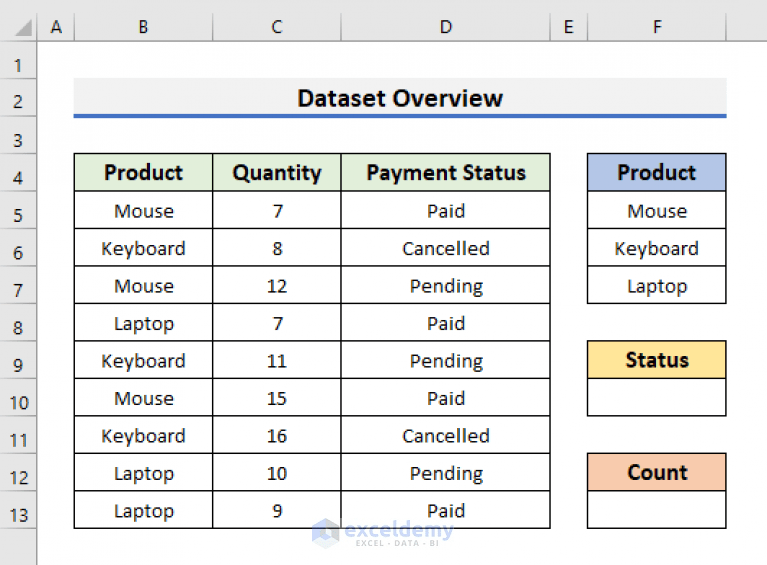Image resolution: width=767 pixels, height=565 pixels.
Task: Select column E header
Action: [568, 26]
